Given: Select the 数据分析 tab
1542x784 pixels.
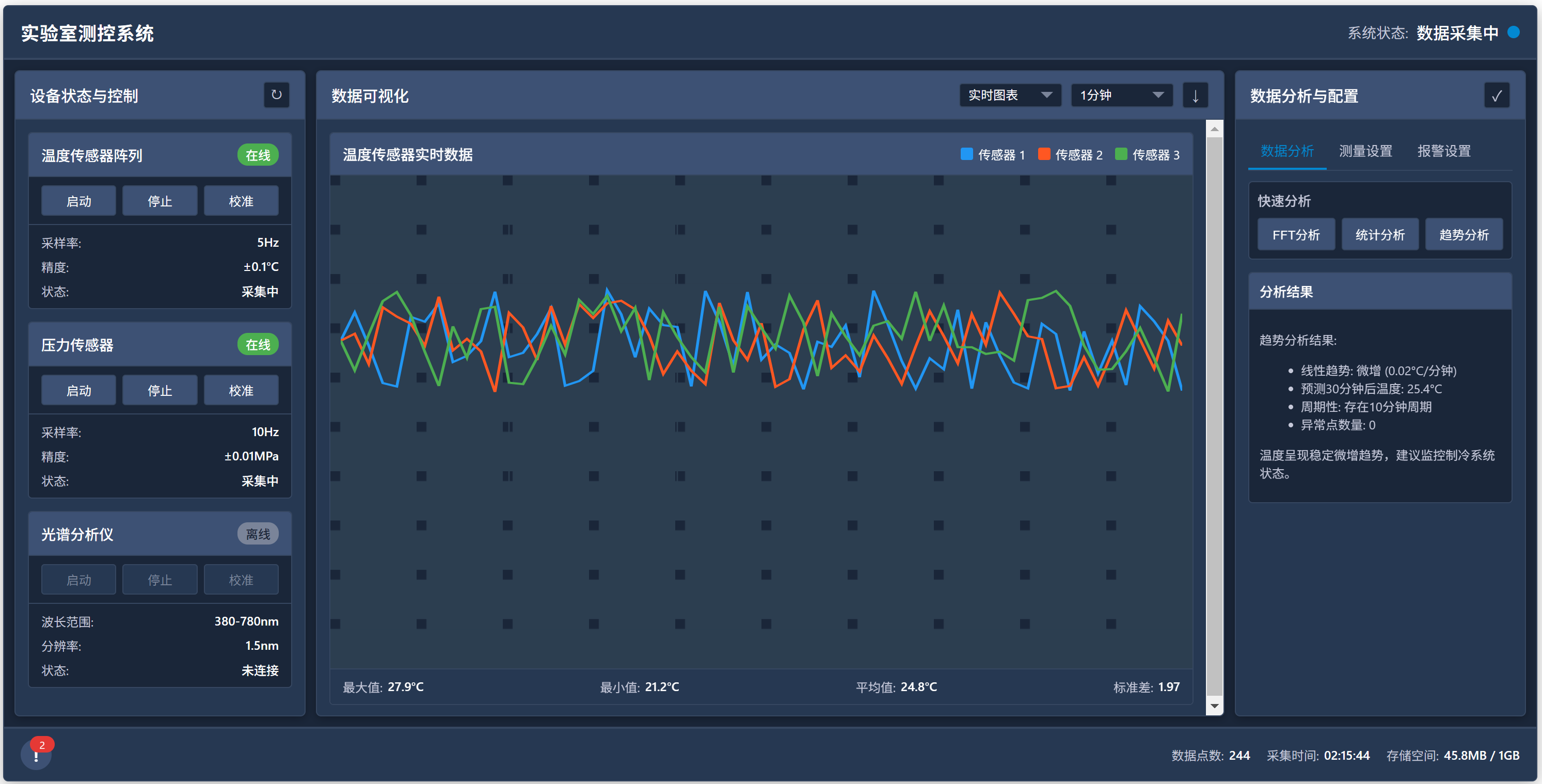Looking at the screenshot, I should [x=1286, y=151].
